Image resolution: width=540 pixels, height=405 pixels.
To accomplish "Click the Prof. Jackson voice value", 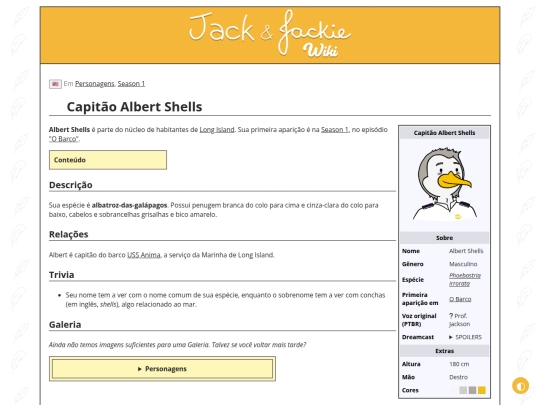I will coord(459,320).
